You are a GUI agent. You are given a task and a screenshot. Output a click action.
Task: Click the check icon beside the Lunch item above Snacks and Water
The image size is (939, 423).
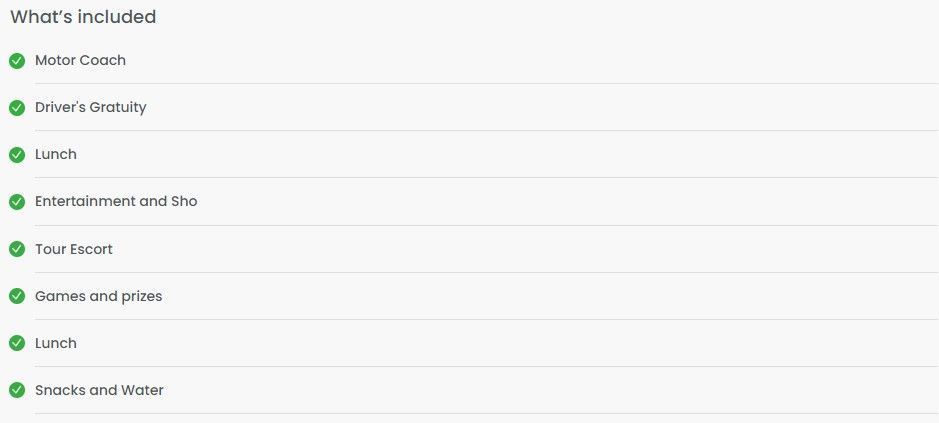[x=17, y=343]
